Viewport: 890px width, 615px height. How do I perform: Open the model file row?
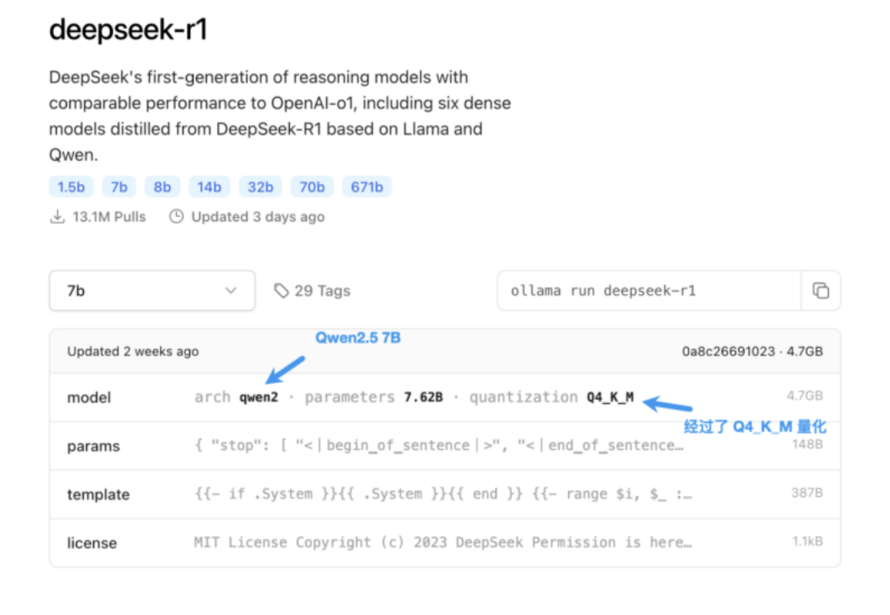pos(89,398)
